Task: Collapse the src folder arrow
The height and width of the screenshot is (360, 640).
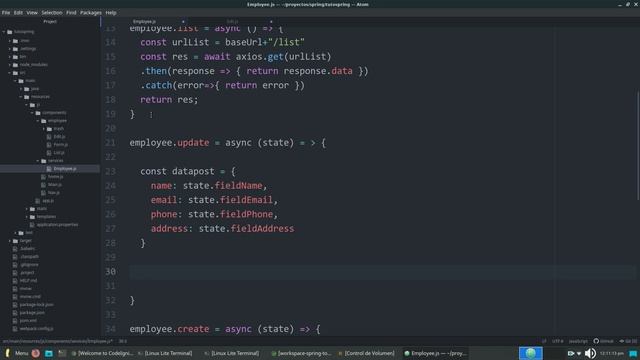Action: tap(10, 73)
